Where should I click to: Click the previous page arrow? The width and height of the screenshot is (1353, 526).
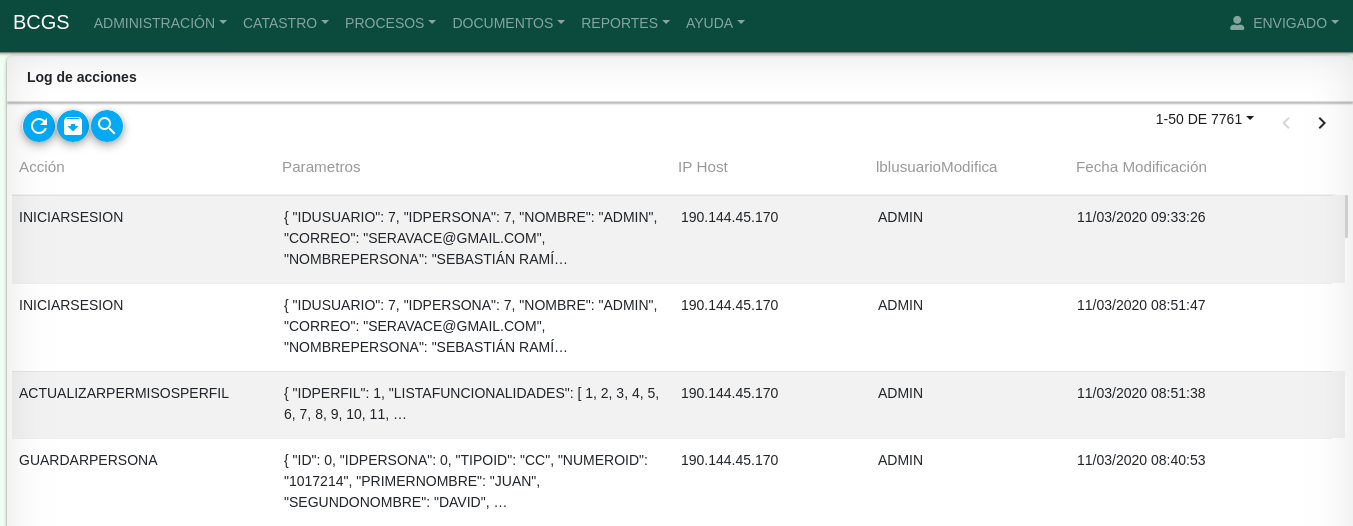1286,123
